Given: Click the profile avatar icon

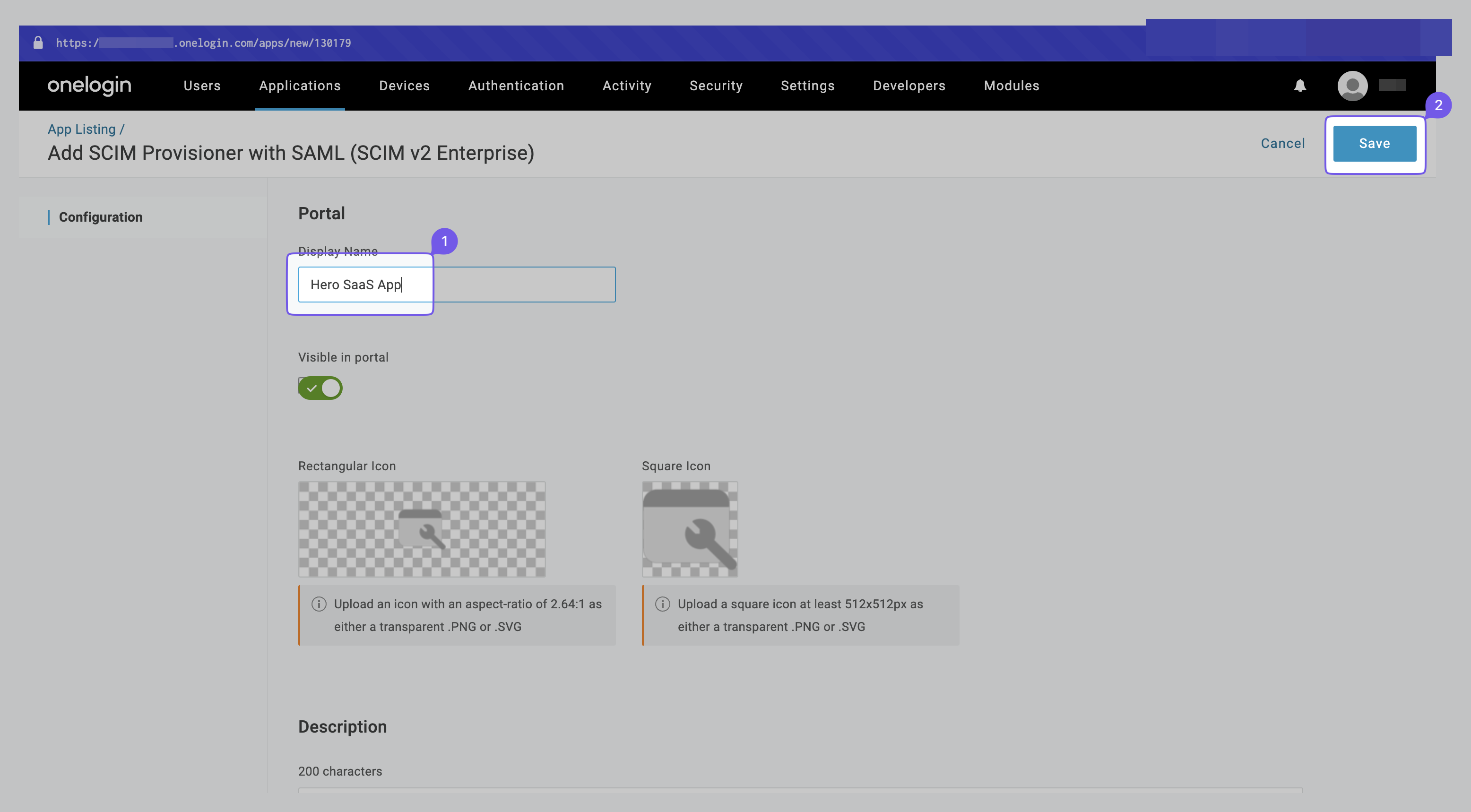Looking at the screenshot, I should 1352,86.
